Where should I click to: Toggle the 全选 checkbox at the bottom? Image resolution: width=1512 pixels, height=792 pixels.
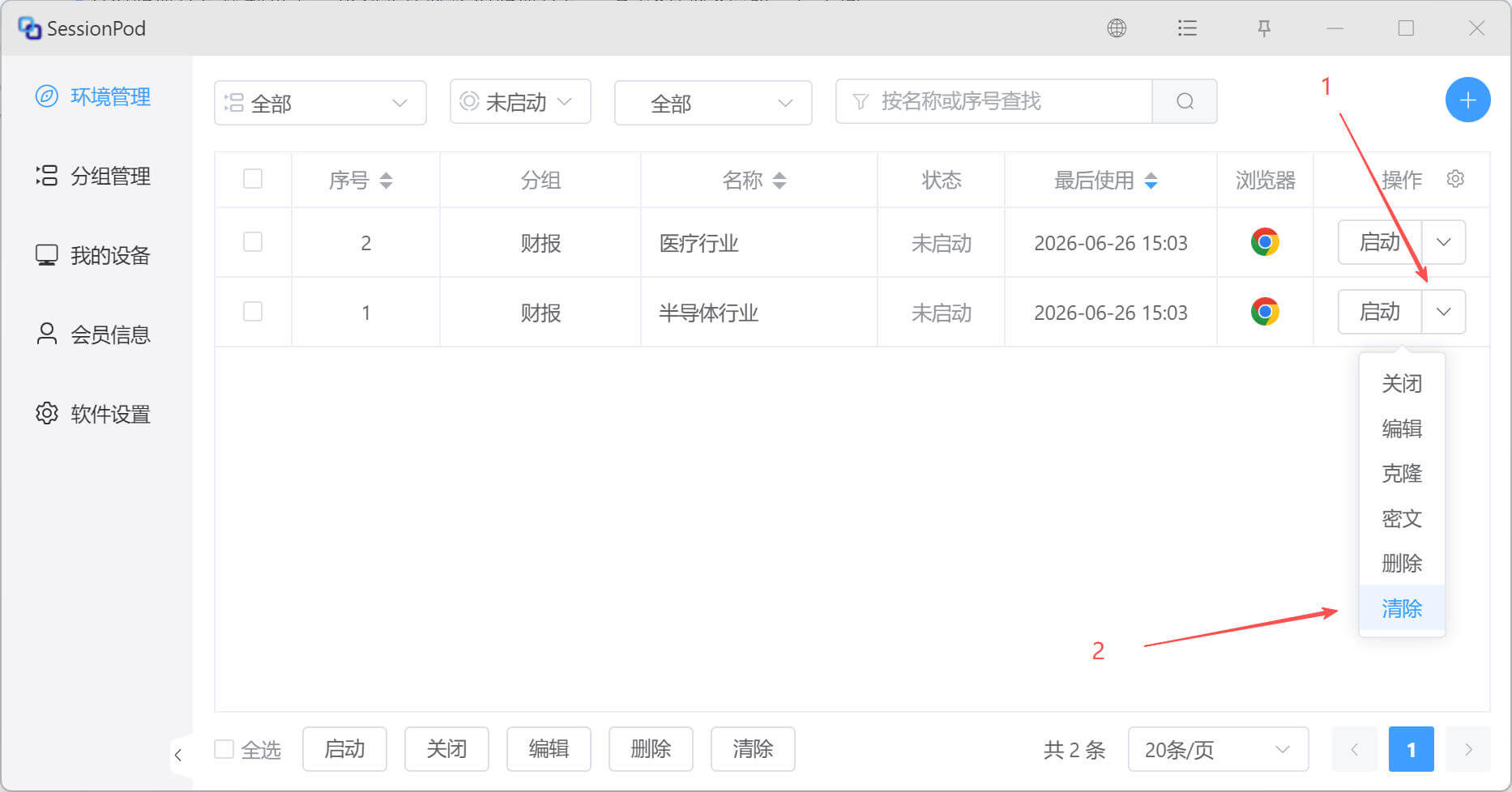tap(224, 749)
